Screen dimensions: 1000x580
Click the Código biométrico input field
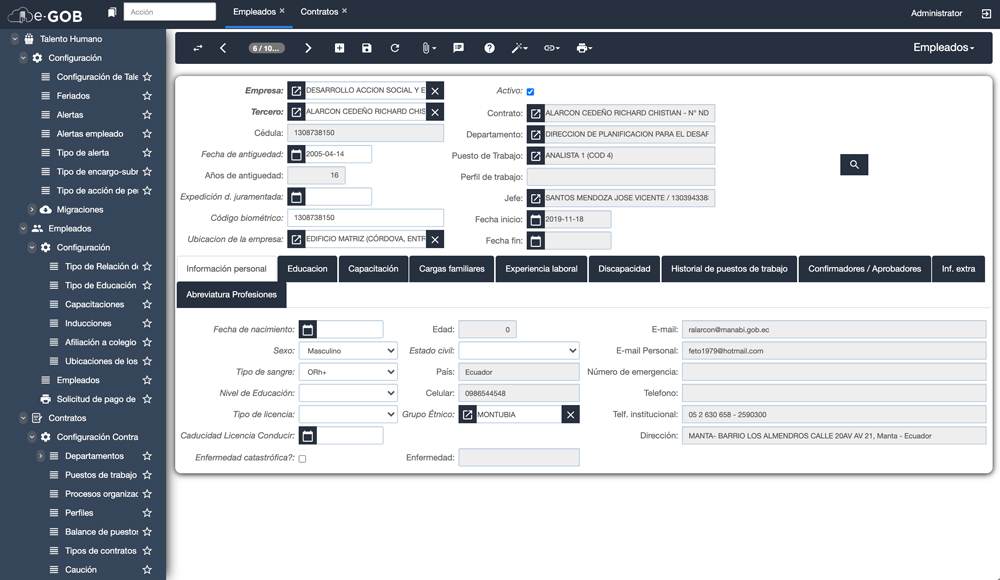(x=365, y=217)
